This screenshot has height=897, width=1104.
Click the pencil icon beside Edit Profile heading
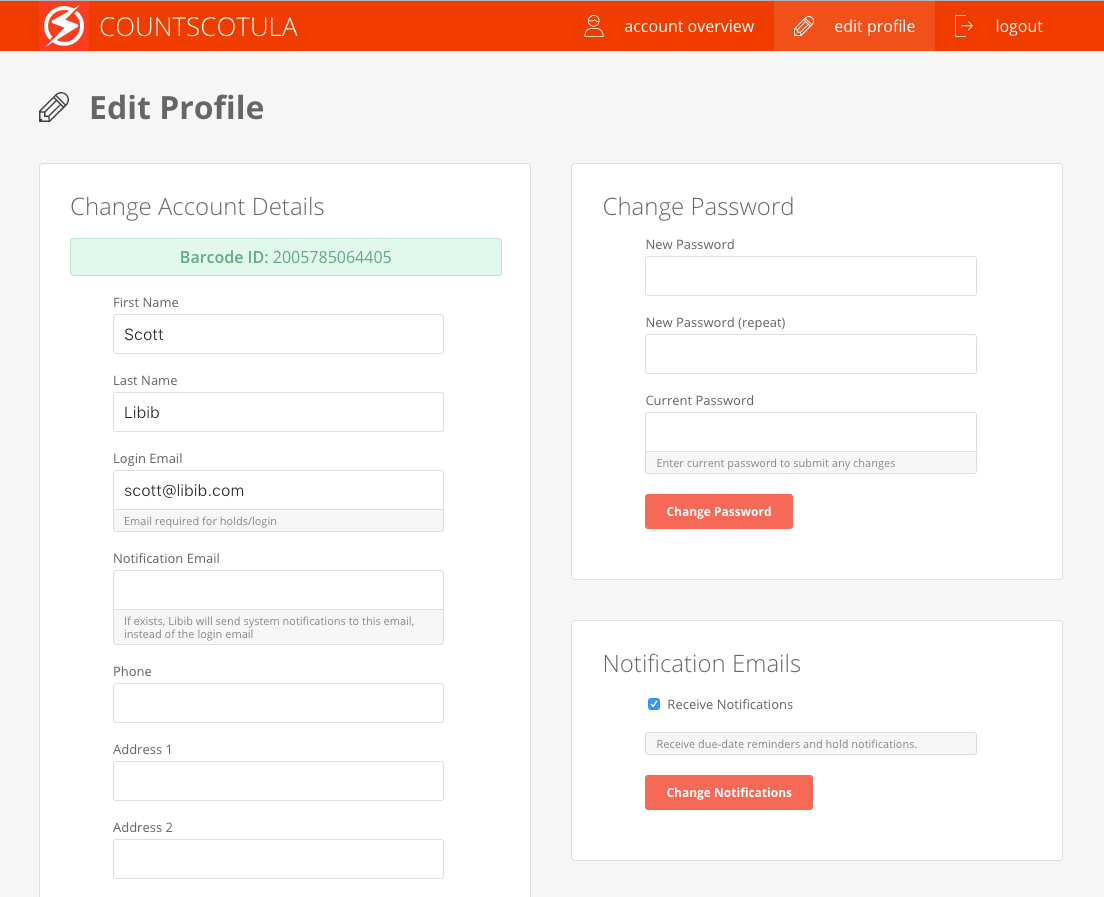click(54, 107)
